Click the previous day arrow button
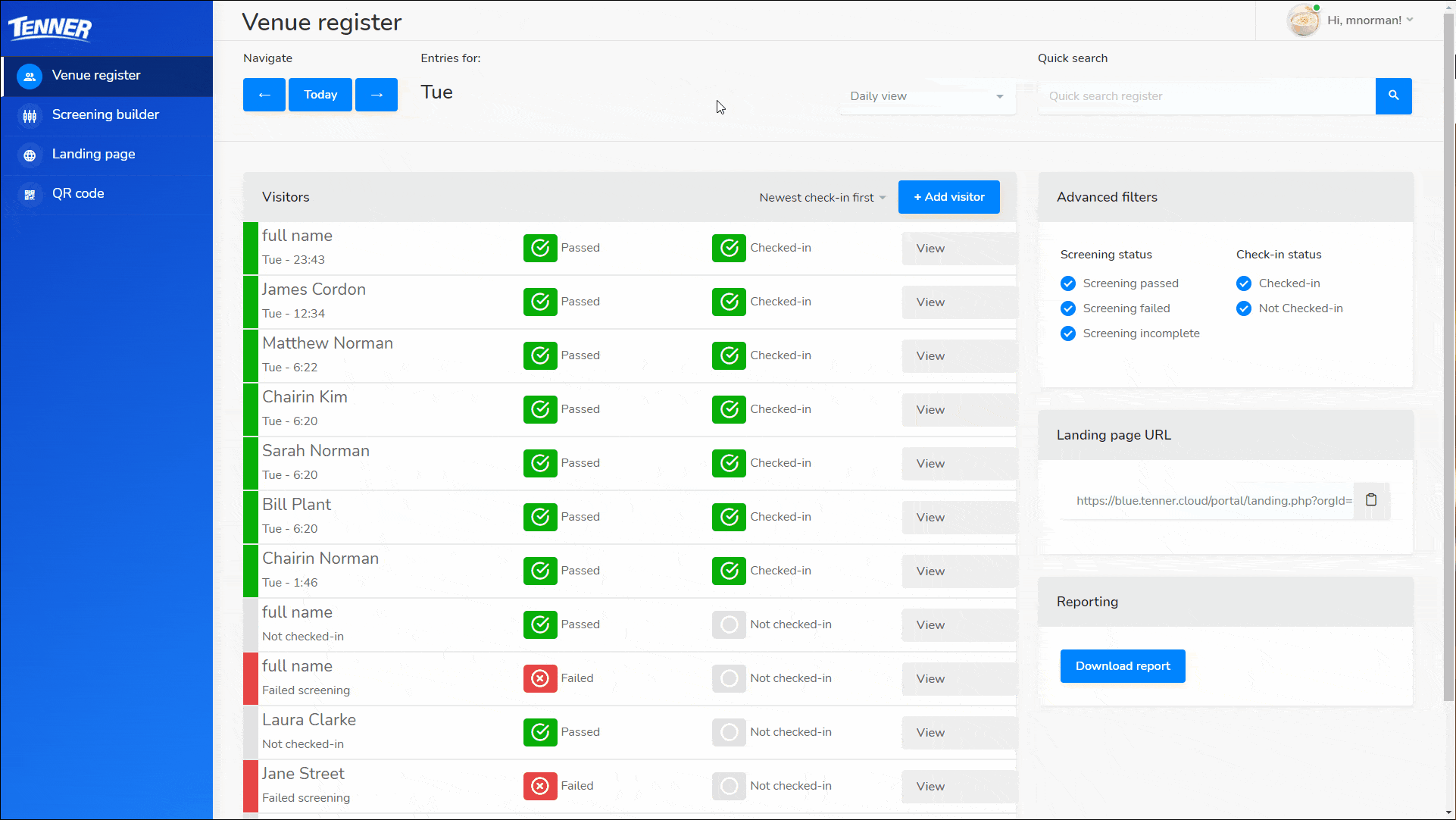 (x=264, y=95)
